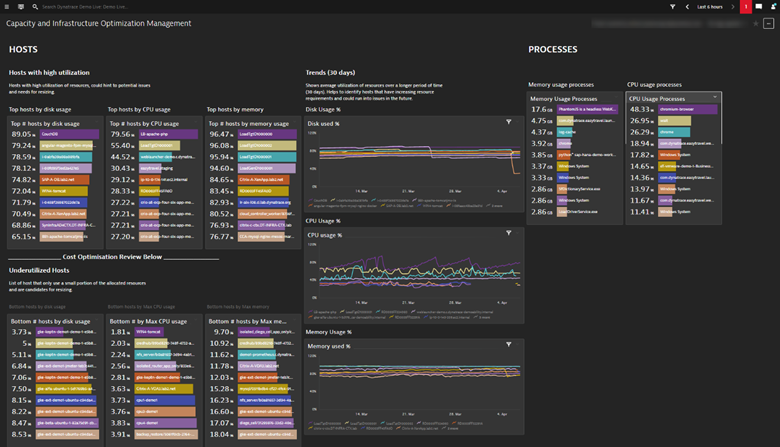The width and height of the screenshot is (780, 447).
Task: Click CPU Usage Processes tile title
Action: (657, 99)
